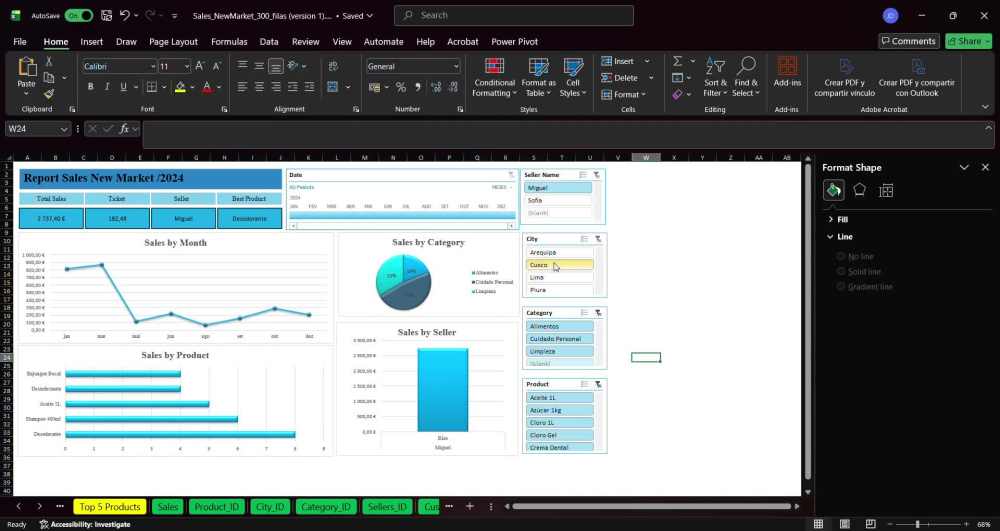Collapse the Line section
The height and width of the screenshot is (531, 1000).
point(830,236)
